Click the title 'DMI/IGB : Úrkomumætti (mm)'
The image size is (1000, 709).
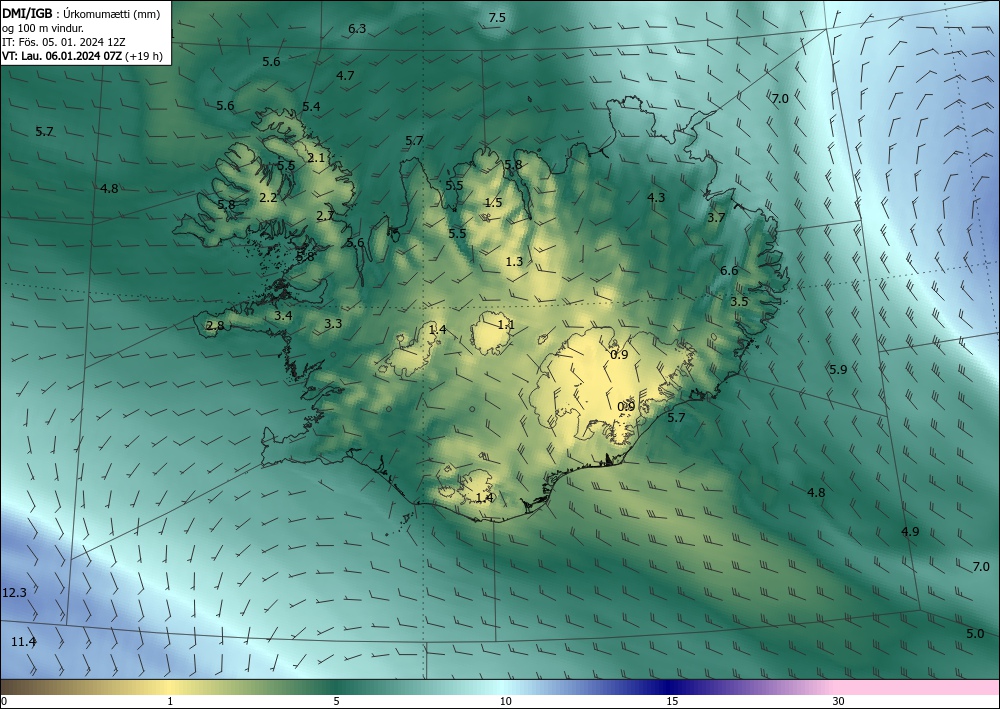click(x=81, y=13)
